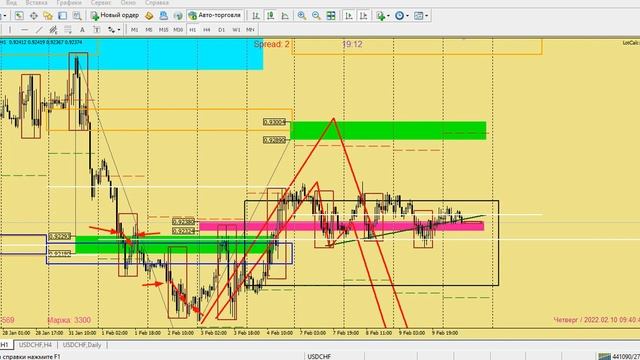This screenshot has height=360, width=640.
Task: Switch to the USDCHF,H4 chart tab
Action: (36, 345)
